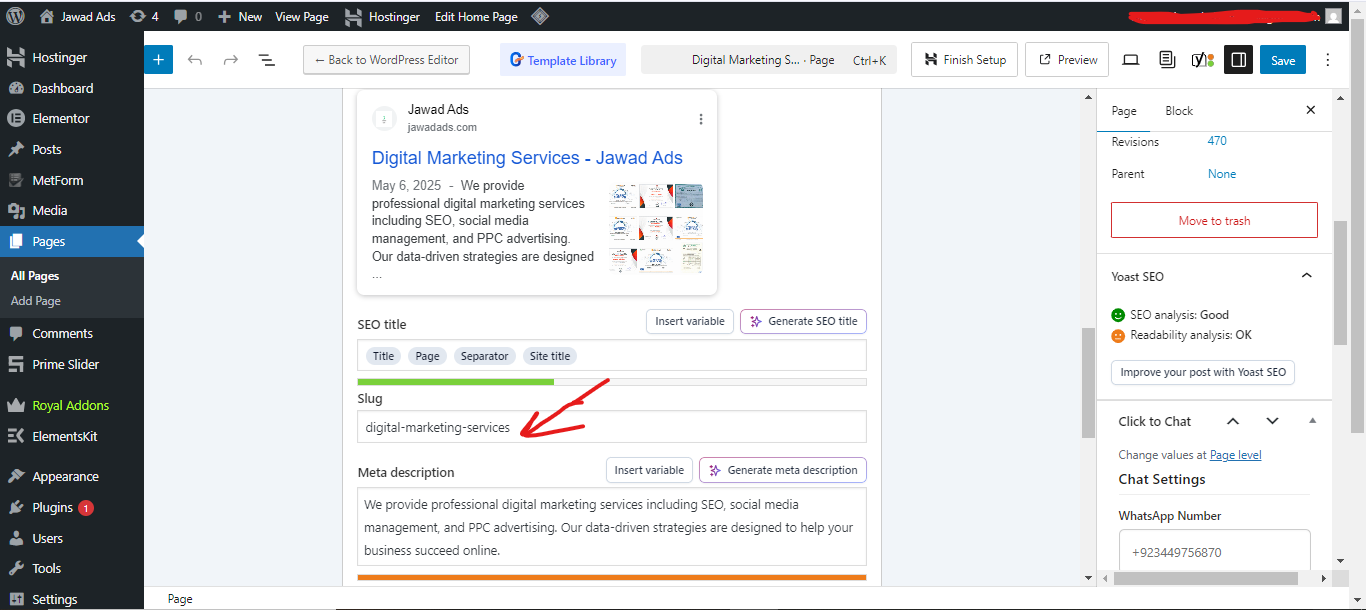Image resolution: width=1366 pixels, height=610 pixels.
Task: Move the Click to Chat panel down
Action: click(x=1272, y=421)
